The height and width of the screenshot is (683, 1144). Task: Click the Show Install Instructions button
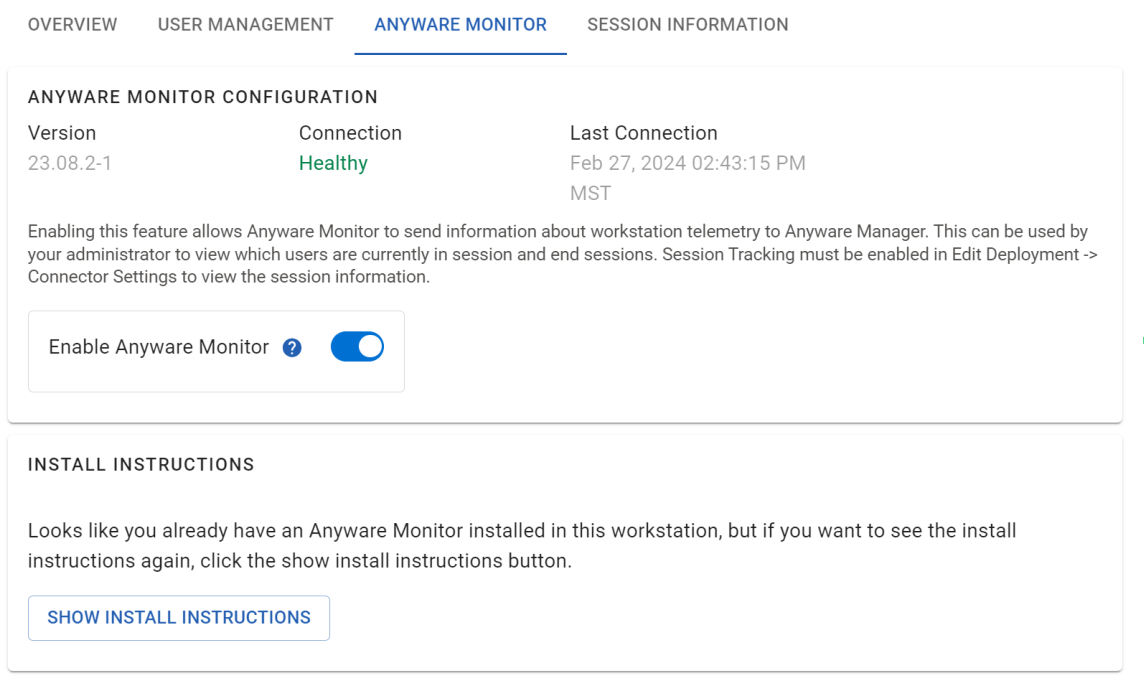[x=179, y=618]
